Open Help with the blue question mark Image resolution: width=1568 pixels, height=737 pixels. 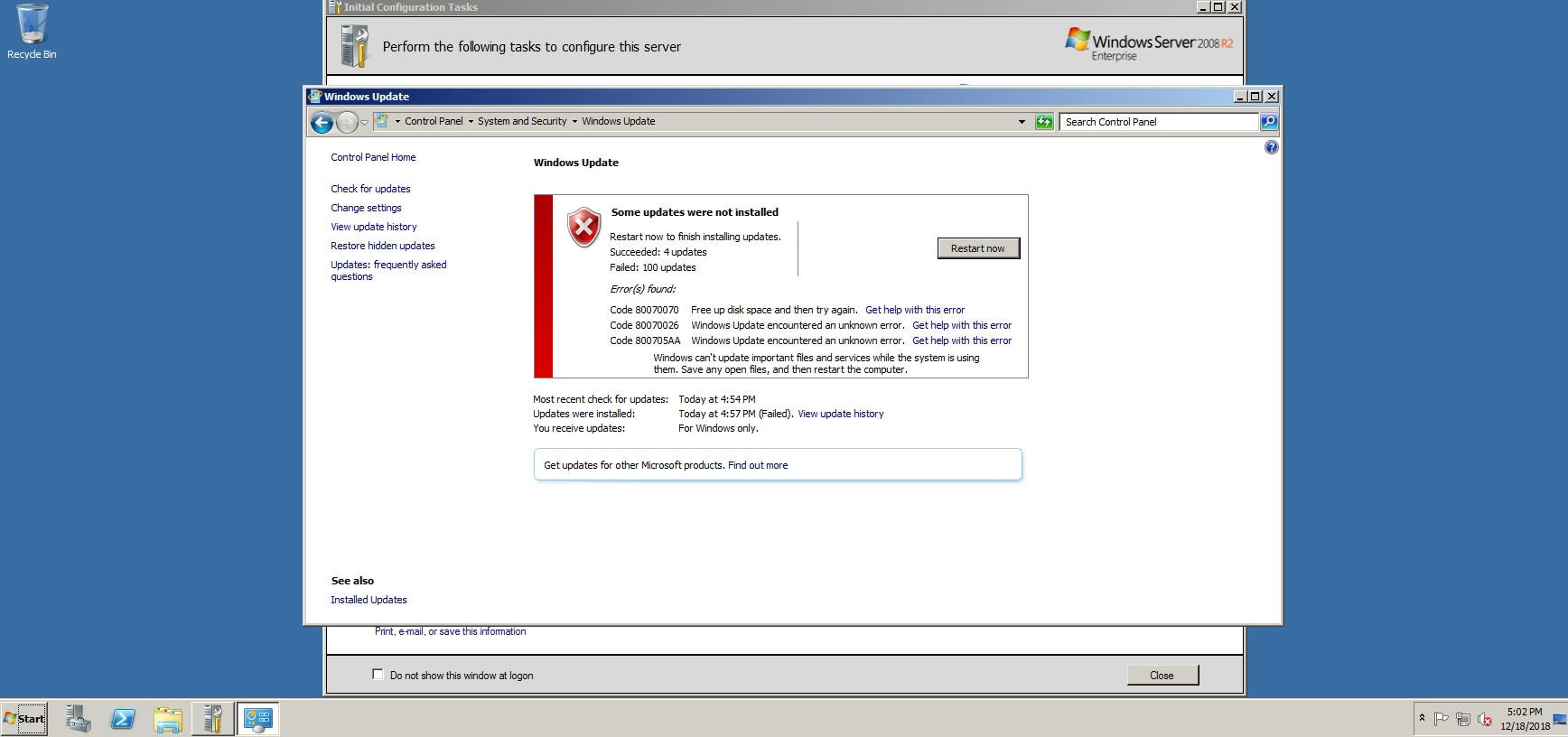click(x=1271, y=147)
